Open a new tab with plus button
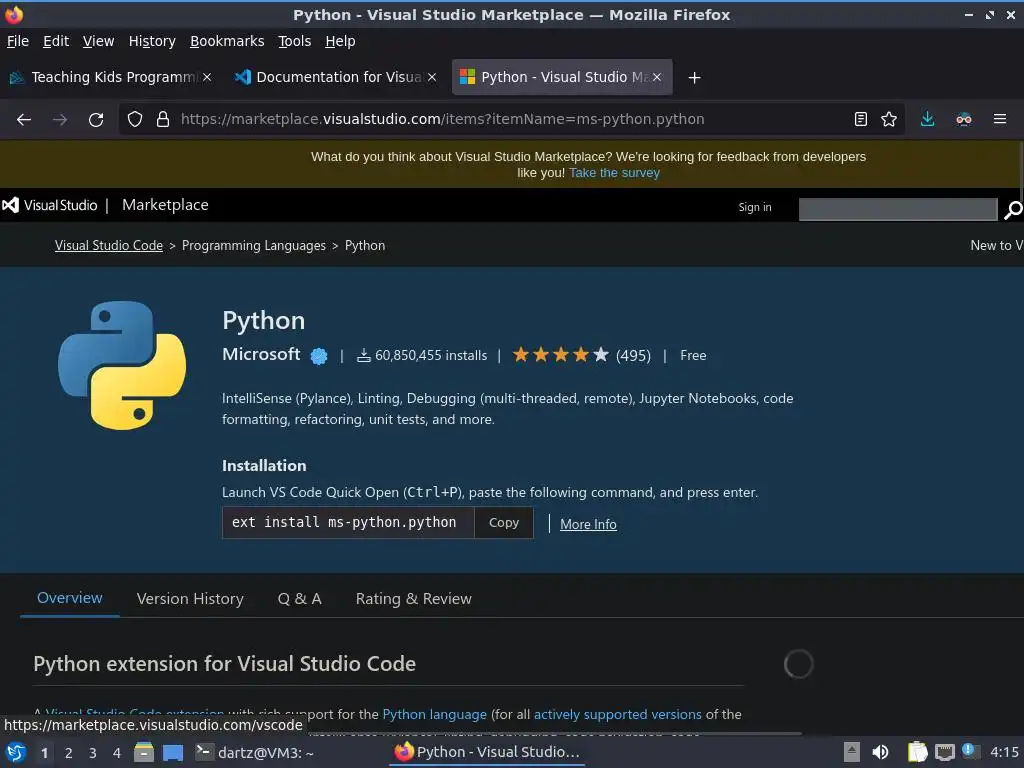This screenshot has height=768, width=1024. click(x=695, y=78)
